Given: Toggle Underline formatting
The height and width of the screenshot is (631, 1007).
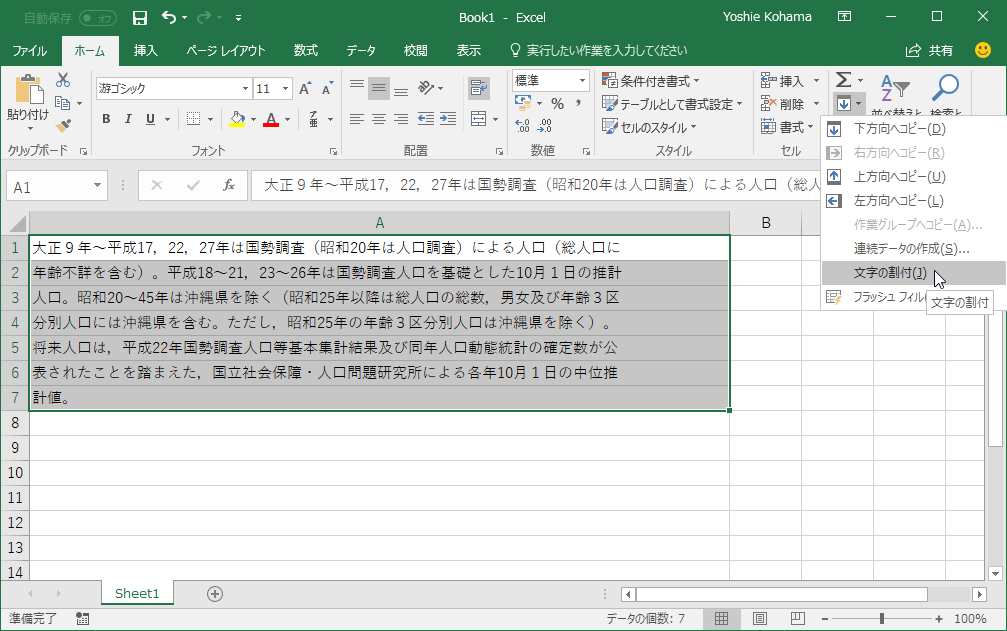Looking at the screenshot, I should (x=150, y=119).
